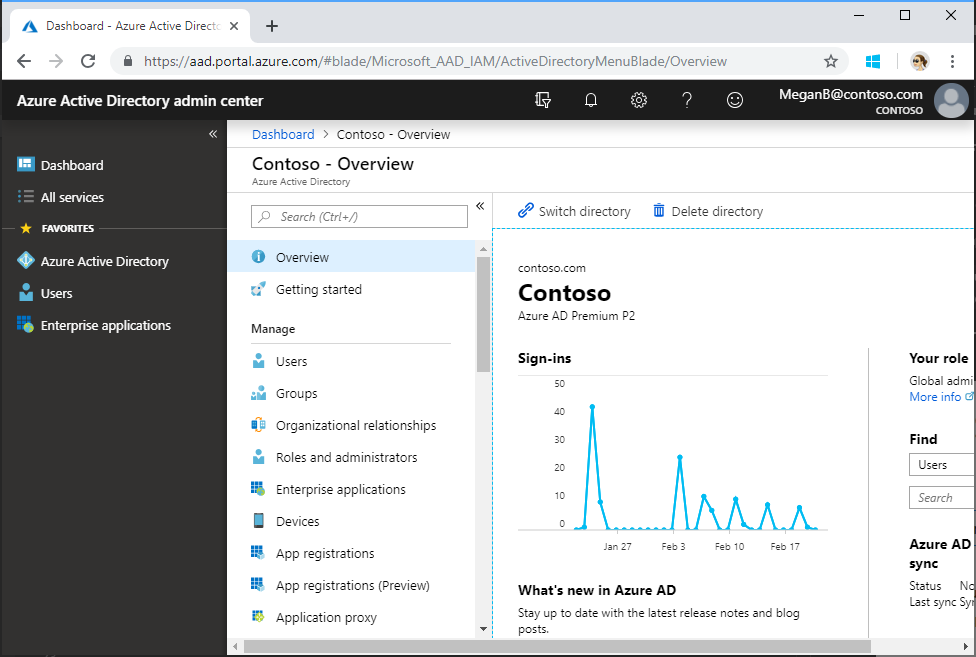Open the help question mark icon
This screenshot has height=657, width=976.
687,100
